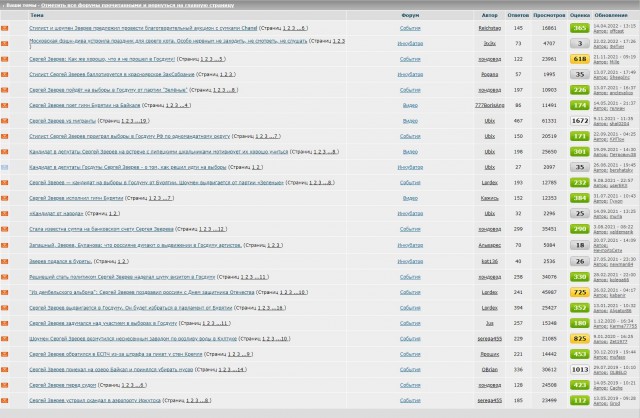
Task: Click grey rating badge 26
Action: (x=580, y=261)
